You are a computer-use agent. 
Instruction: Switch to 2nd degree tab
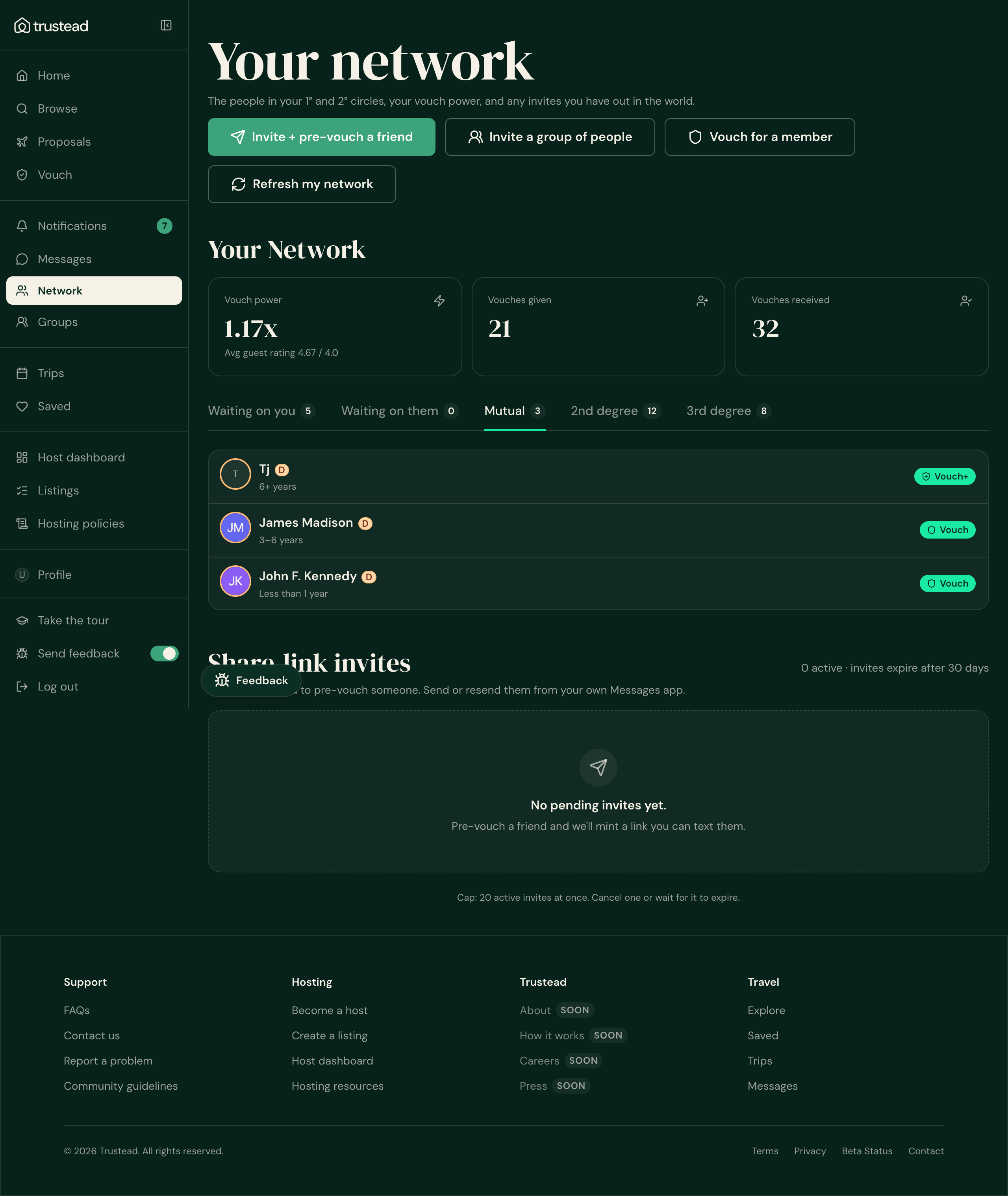click(x=615, y=411)
